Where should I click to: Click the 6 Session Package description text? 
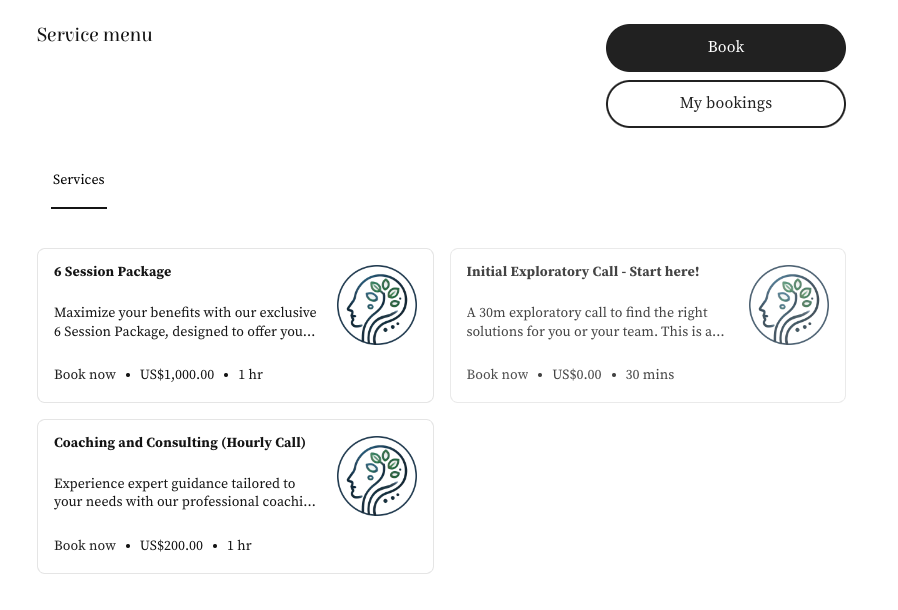(185, 322)
